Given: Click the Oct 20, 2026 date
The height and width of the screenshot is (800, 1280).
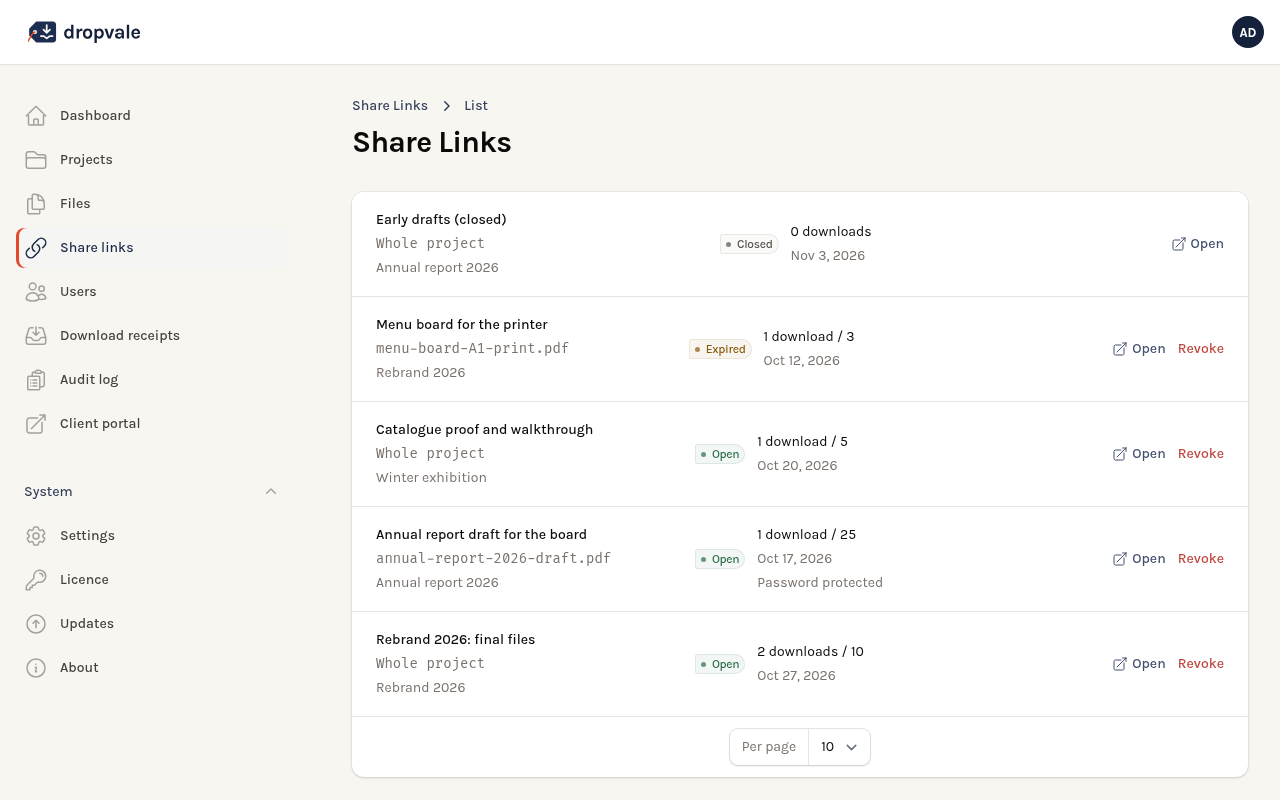Looking at the screenshot, I should [797, 466].
